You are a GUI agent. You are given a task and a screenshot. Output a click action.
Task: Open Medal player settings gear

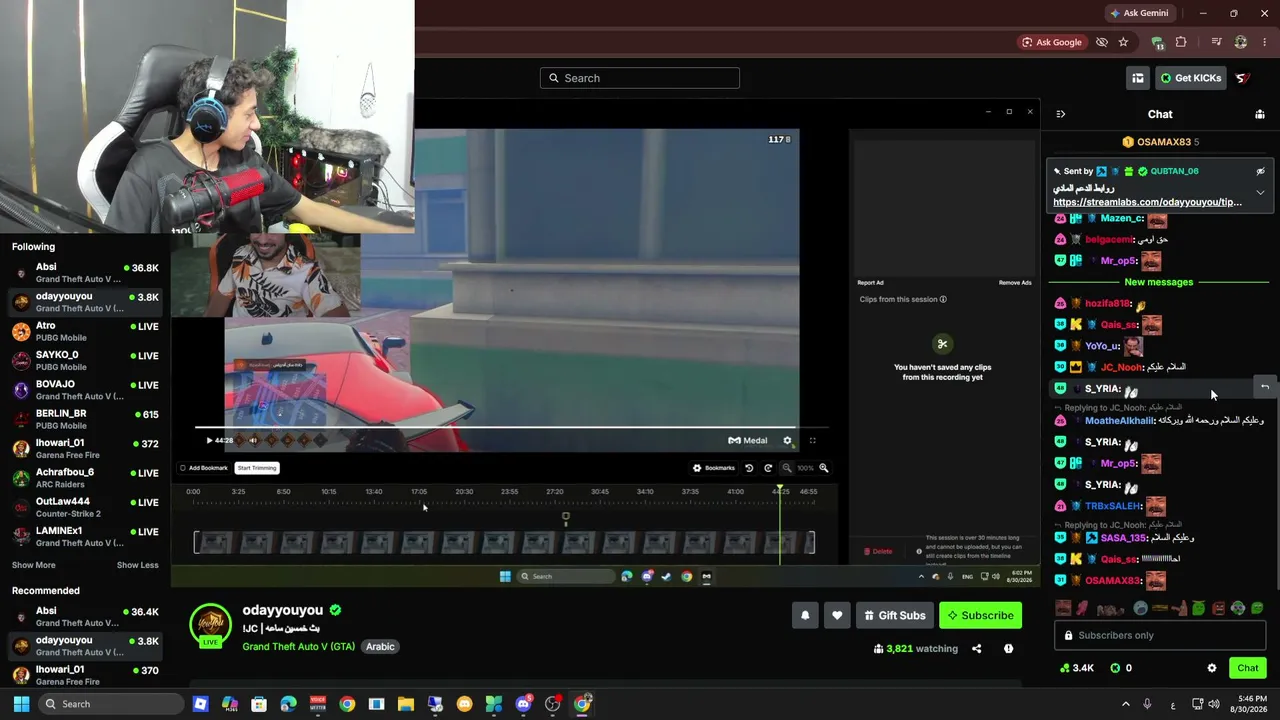787,440
